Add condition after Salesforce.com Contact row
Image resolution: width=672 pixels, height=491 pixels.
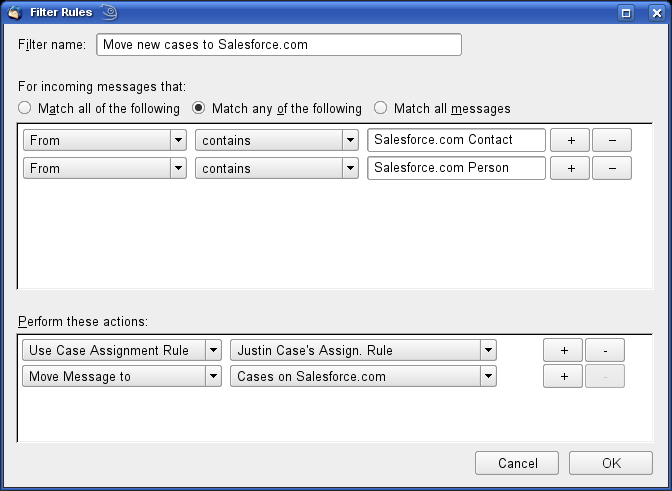570,140
